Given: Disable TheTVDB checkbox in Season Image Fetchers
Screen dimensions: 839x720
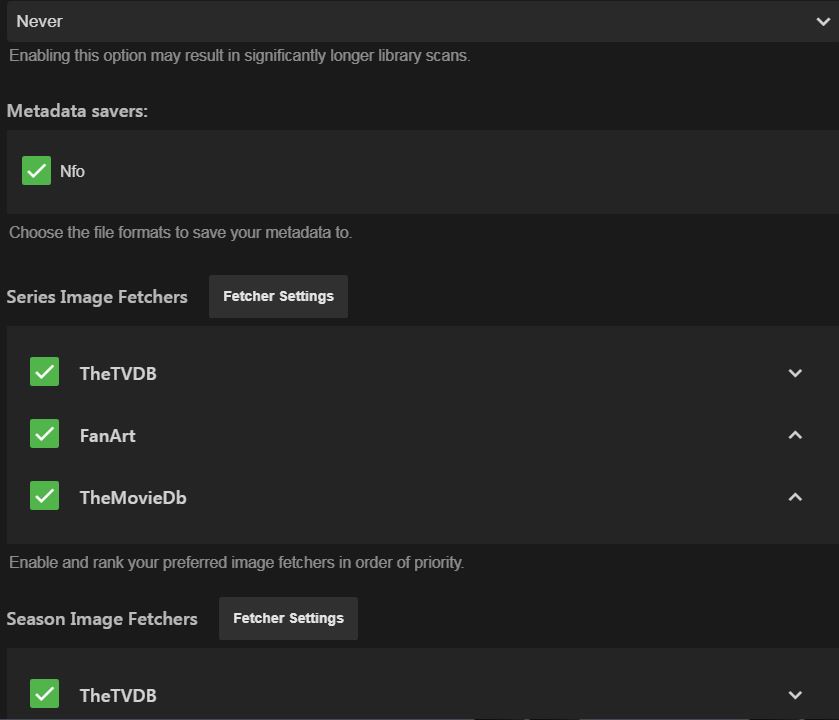Looking at the screenshot, I should pyautogui.click(x=45, y=694).
